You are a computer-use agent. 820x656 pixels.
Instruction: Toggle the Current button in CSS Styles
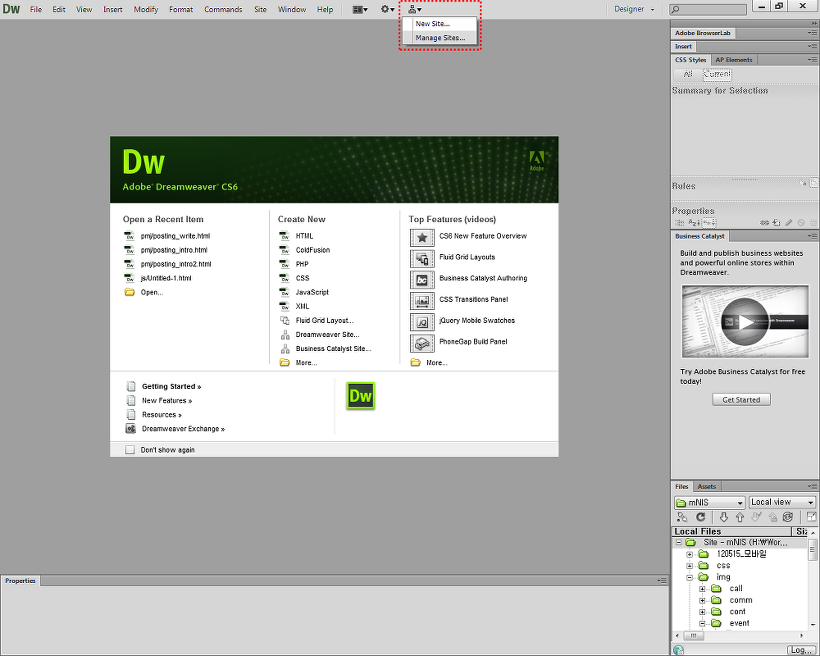(x=716, y=74)
